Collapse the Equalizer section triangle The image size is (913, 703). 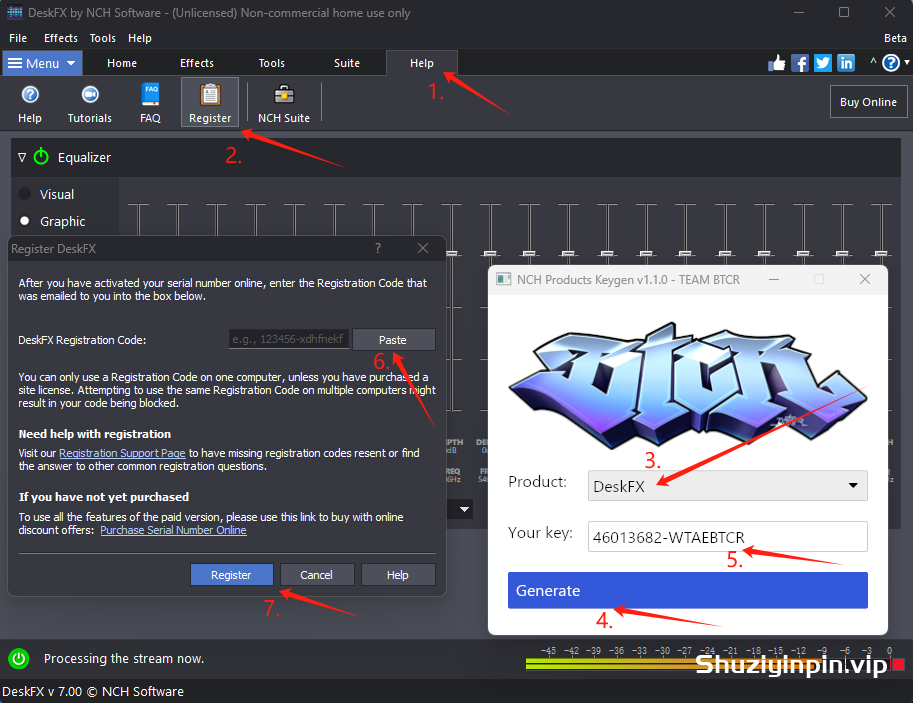pyautogui.click(x=22, y=157)
